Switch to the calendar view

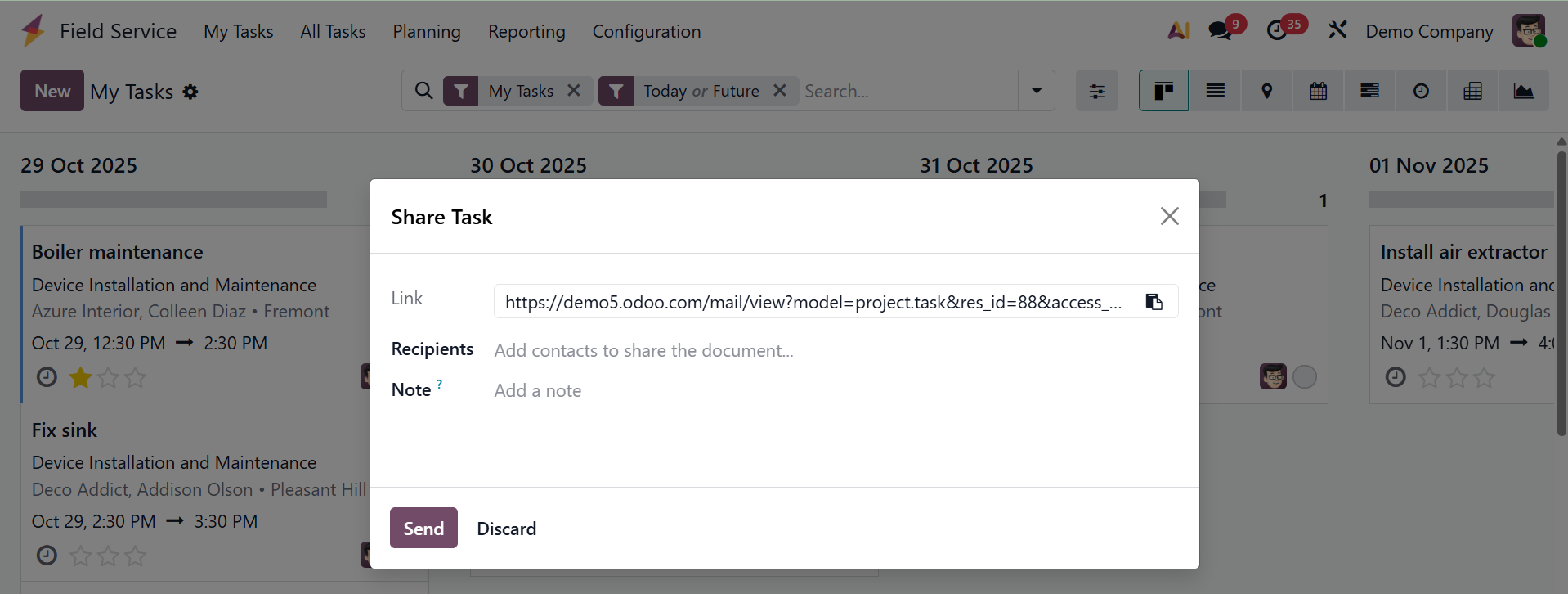click(1318, 91)
